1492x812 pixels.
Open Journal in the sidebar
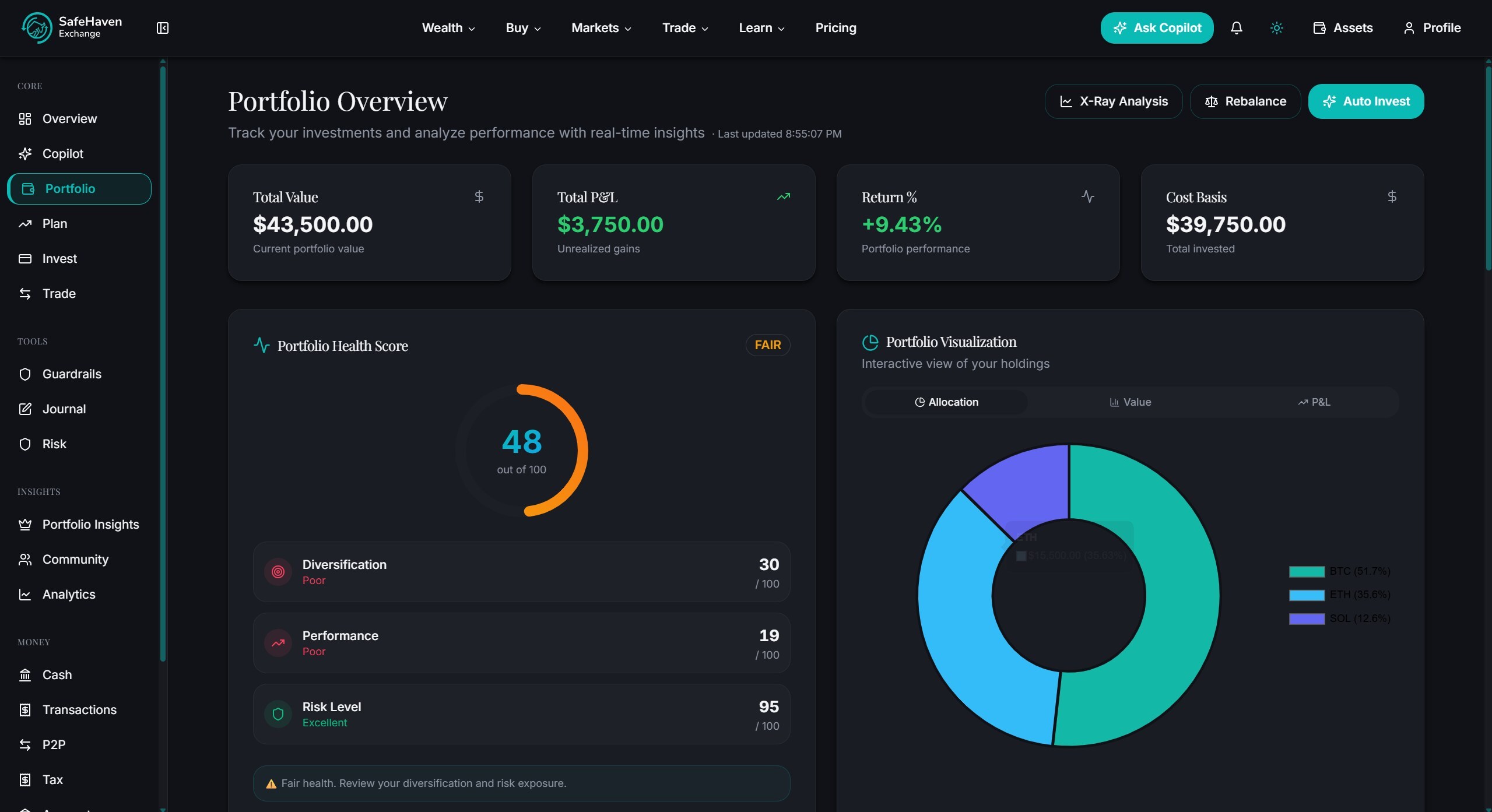click(64, 409)
